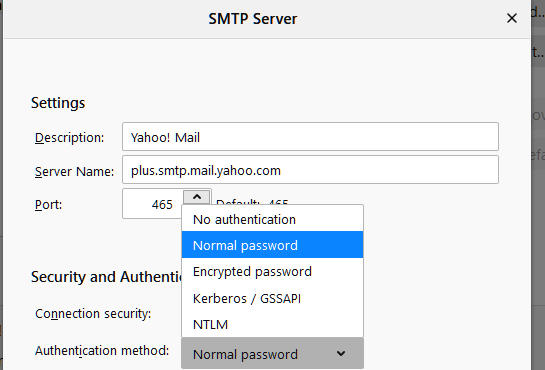The height and width of the screenshot is (370, 545).
Task: Select Normal password in the dropdown list
Action: (x=272, y=245)
